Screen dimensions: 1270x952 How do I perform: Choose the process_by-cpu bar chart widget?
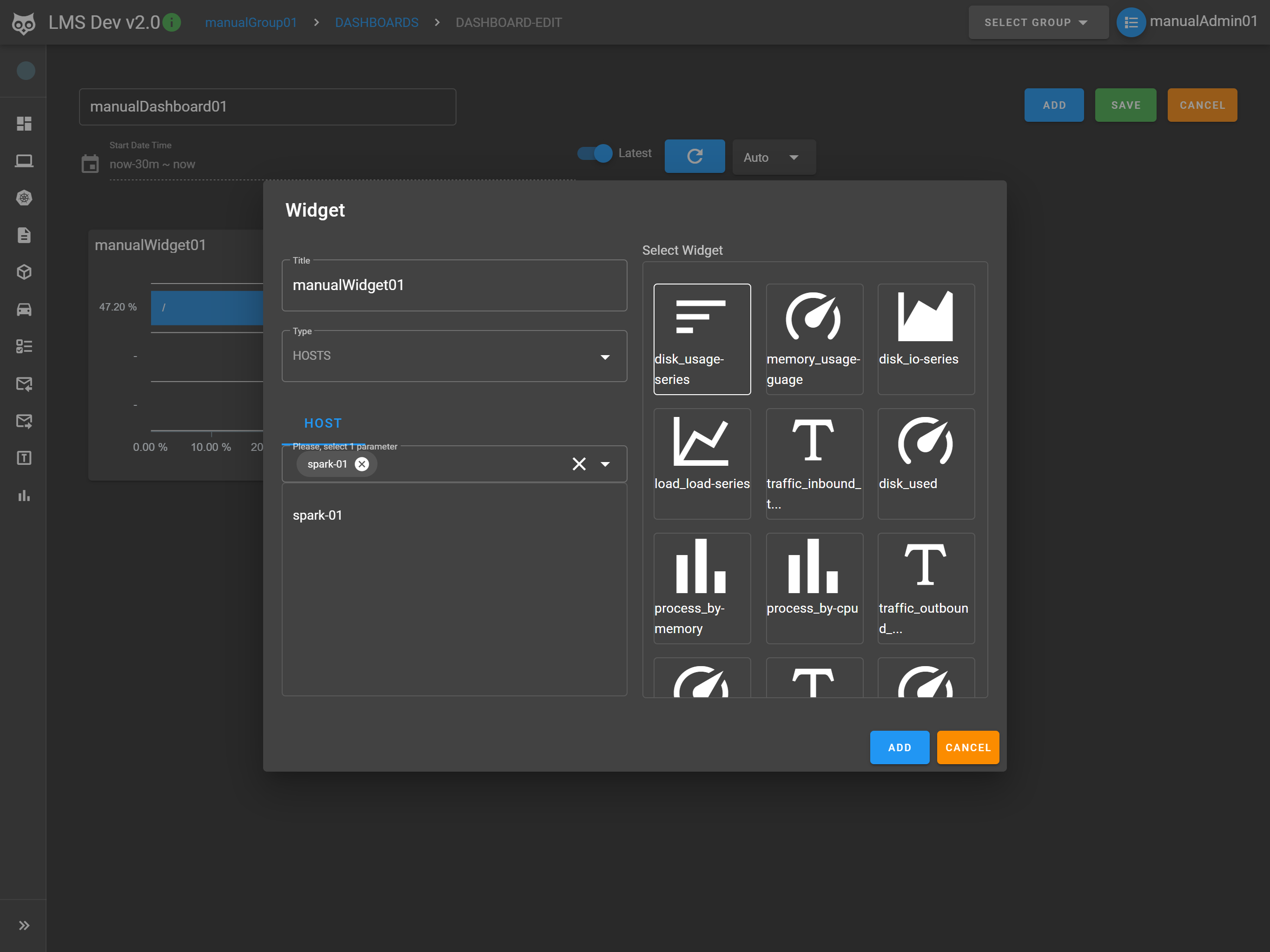[814, 588]
